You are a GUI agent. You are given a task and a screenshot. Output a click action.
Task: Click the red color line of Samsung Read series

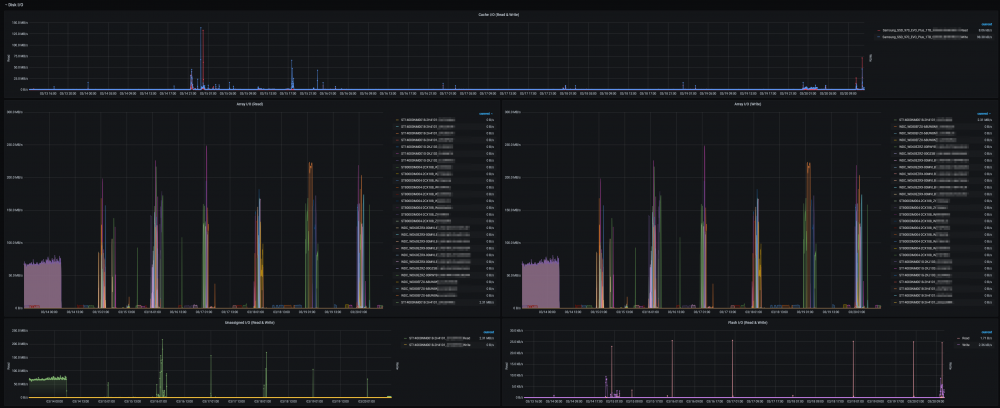pyautogui.click(x=879, y=30)
